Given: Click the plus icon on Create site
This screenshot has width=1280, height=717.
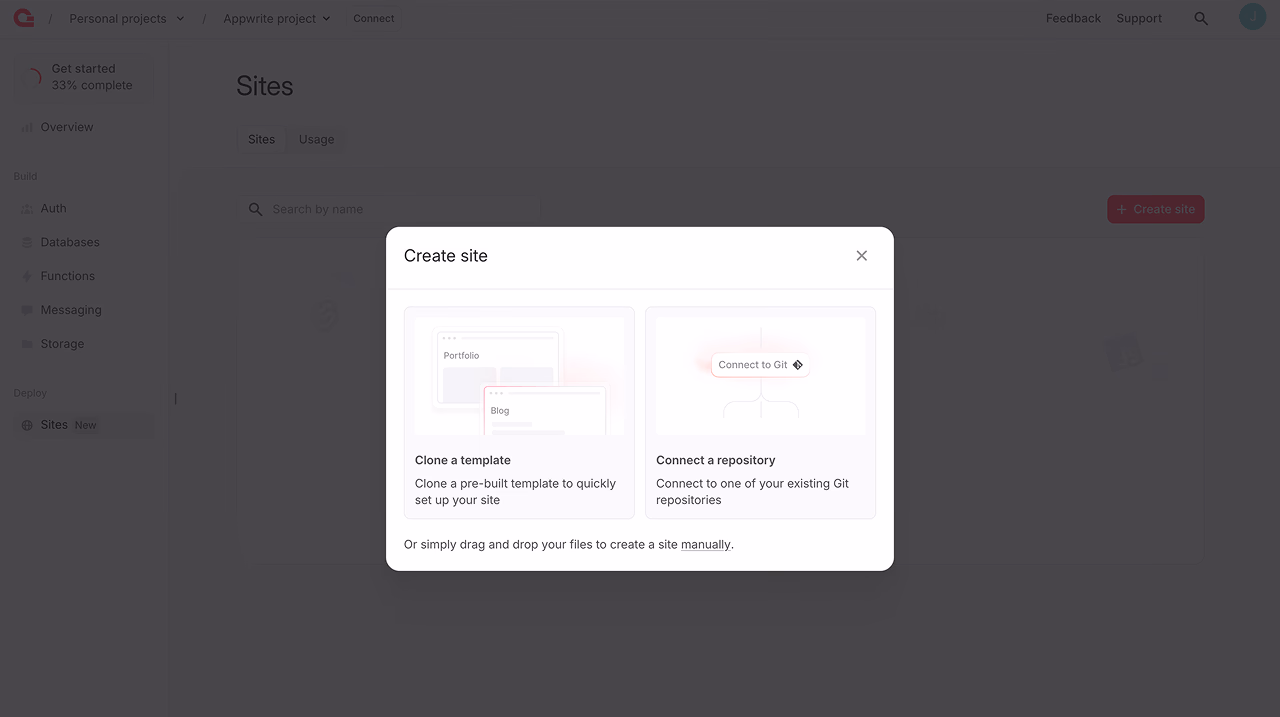Looking at the screenshot, I should pyautogui.click(x=1122, y=209).
